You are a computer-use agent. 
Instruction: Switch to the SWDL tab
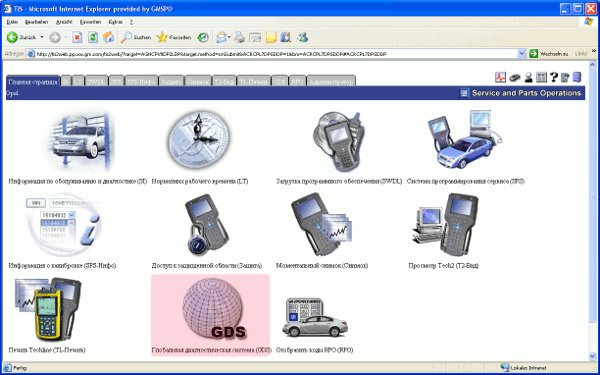click(x=96, y=81)
